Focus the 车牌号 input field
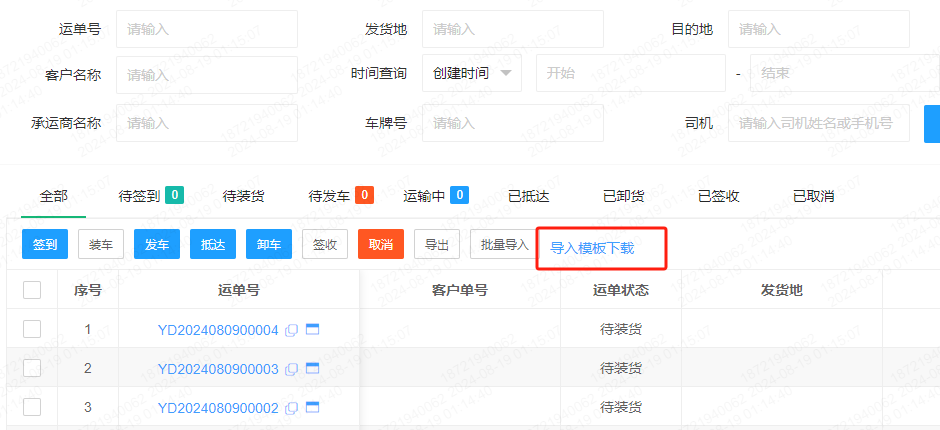Screen dimensions: 940x430 point(513,123)
